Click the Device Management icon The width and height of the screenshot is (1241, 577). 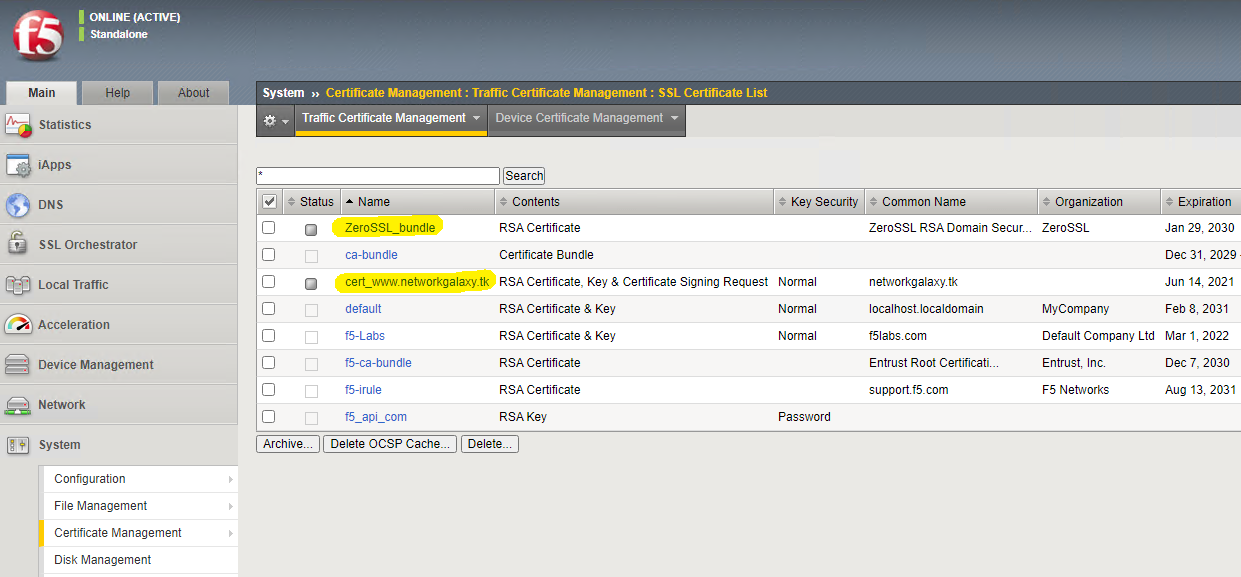coord(18,365)
